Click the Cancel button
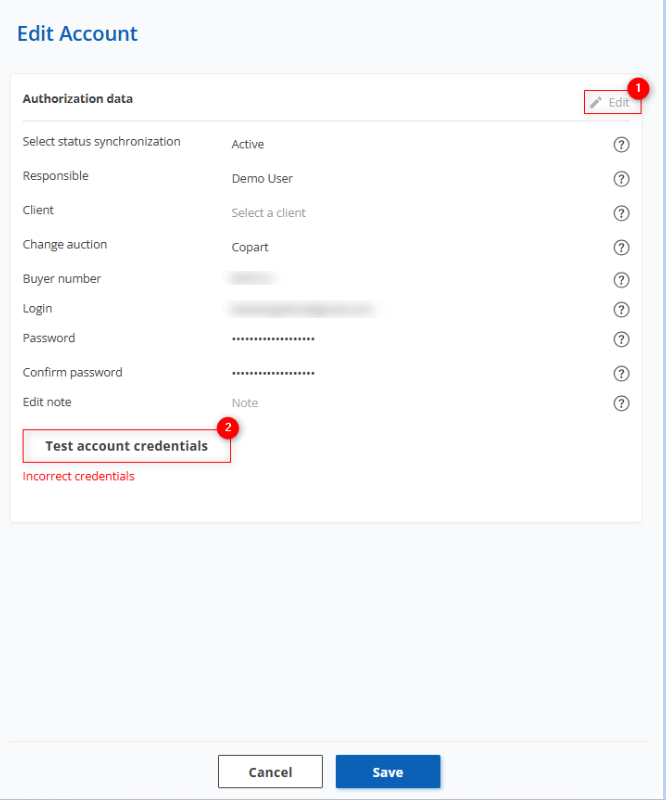The width and height of the screenshot is (666, 800). coord(270,772)
